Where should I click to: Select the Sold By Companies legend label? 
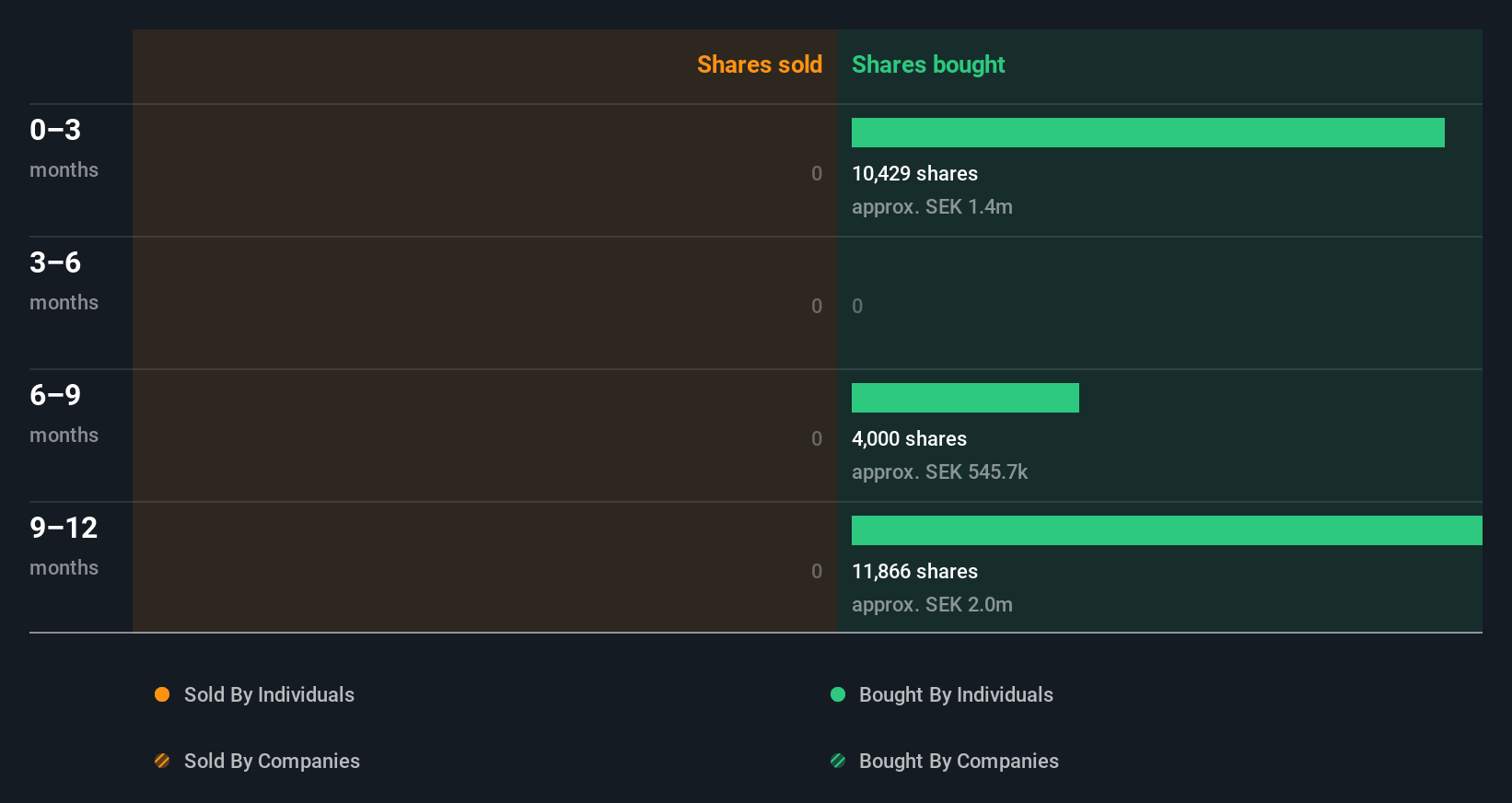click(272, 761)
